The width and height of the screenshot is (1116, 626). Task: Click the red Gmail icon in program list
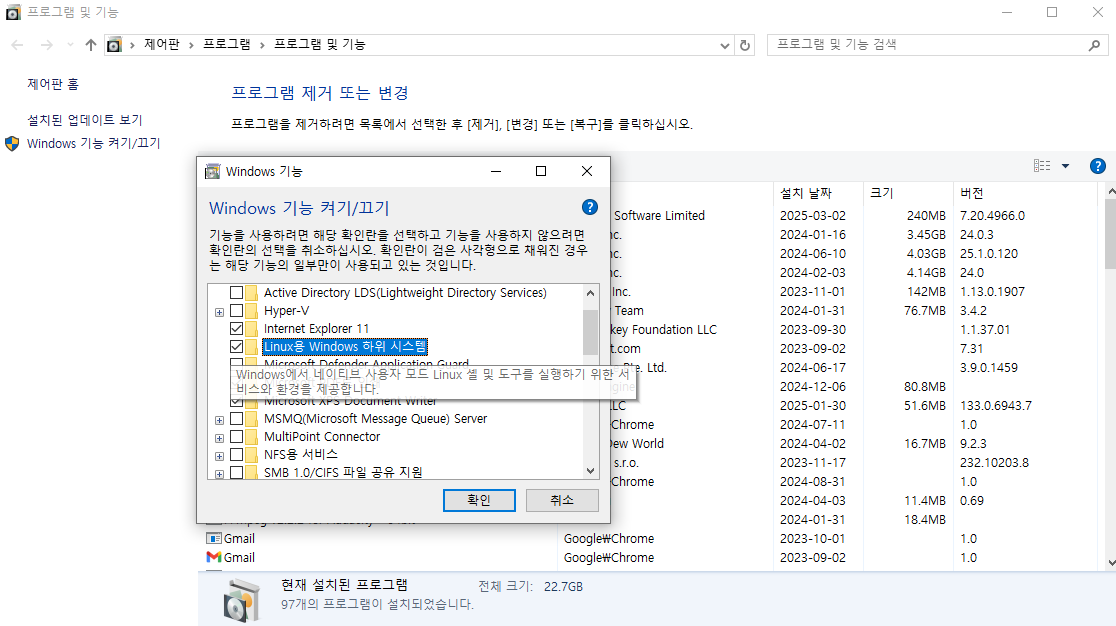tap(214, 558)
